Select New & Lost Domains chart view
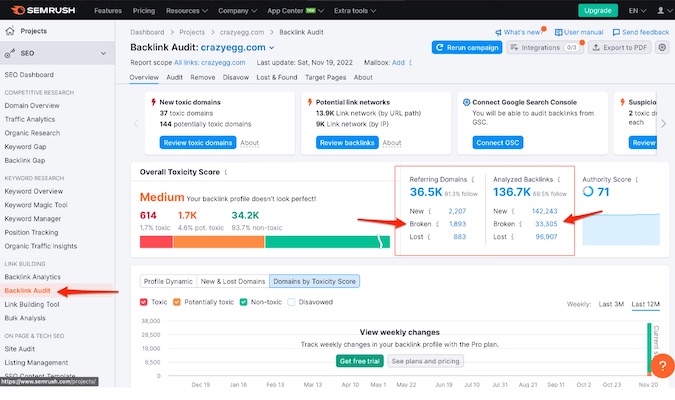 233,282
